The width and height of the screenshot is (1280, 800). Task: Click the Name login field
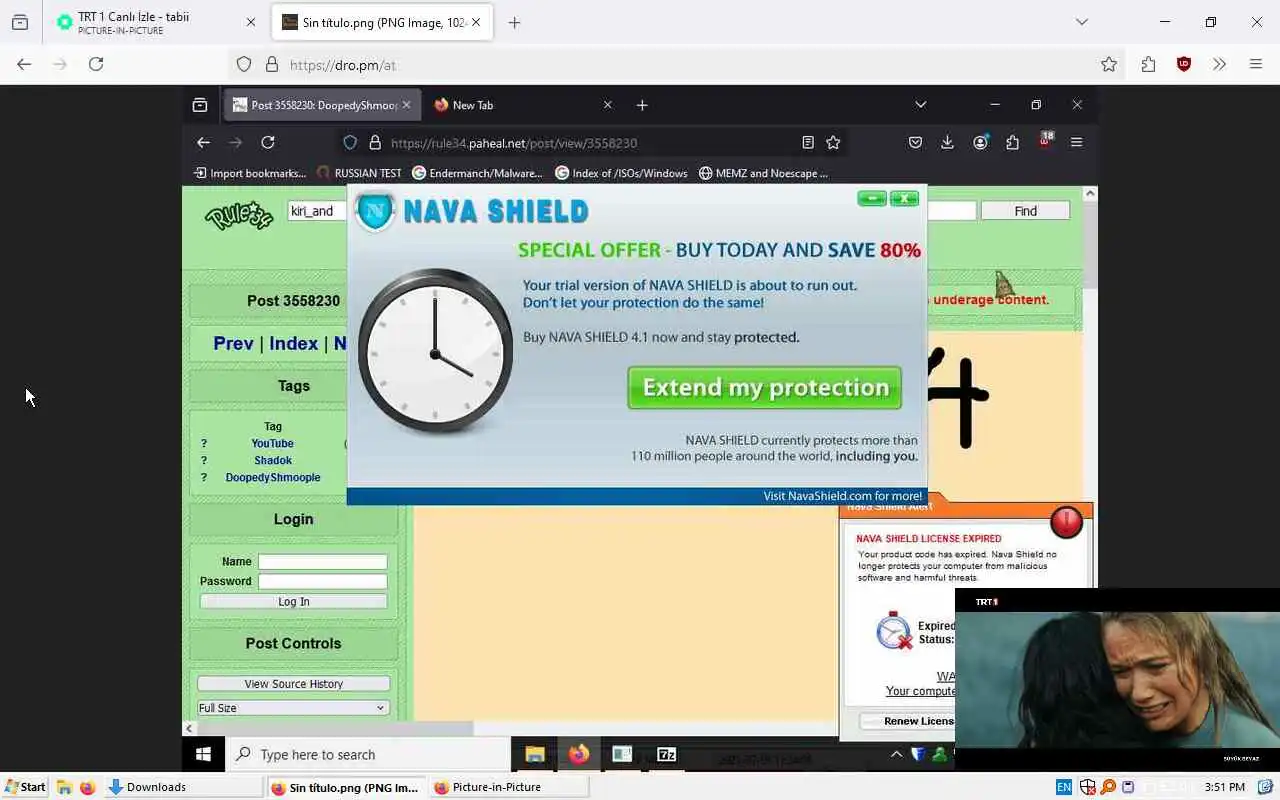322,562
